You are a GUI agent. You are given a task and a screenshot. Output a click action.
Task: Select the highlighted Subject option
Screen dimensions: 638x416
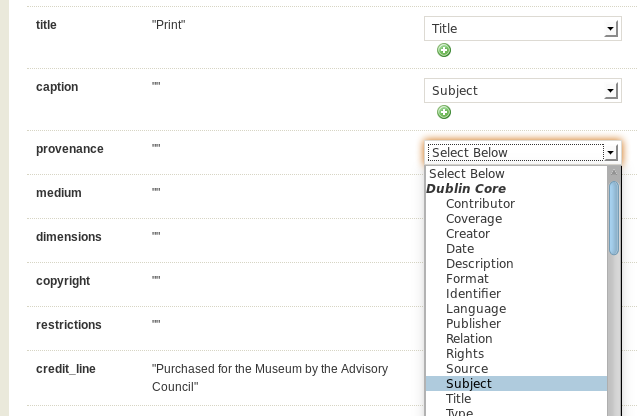click(516, 383)
